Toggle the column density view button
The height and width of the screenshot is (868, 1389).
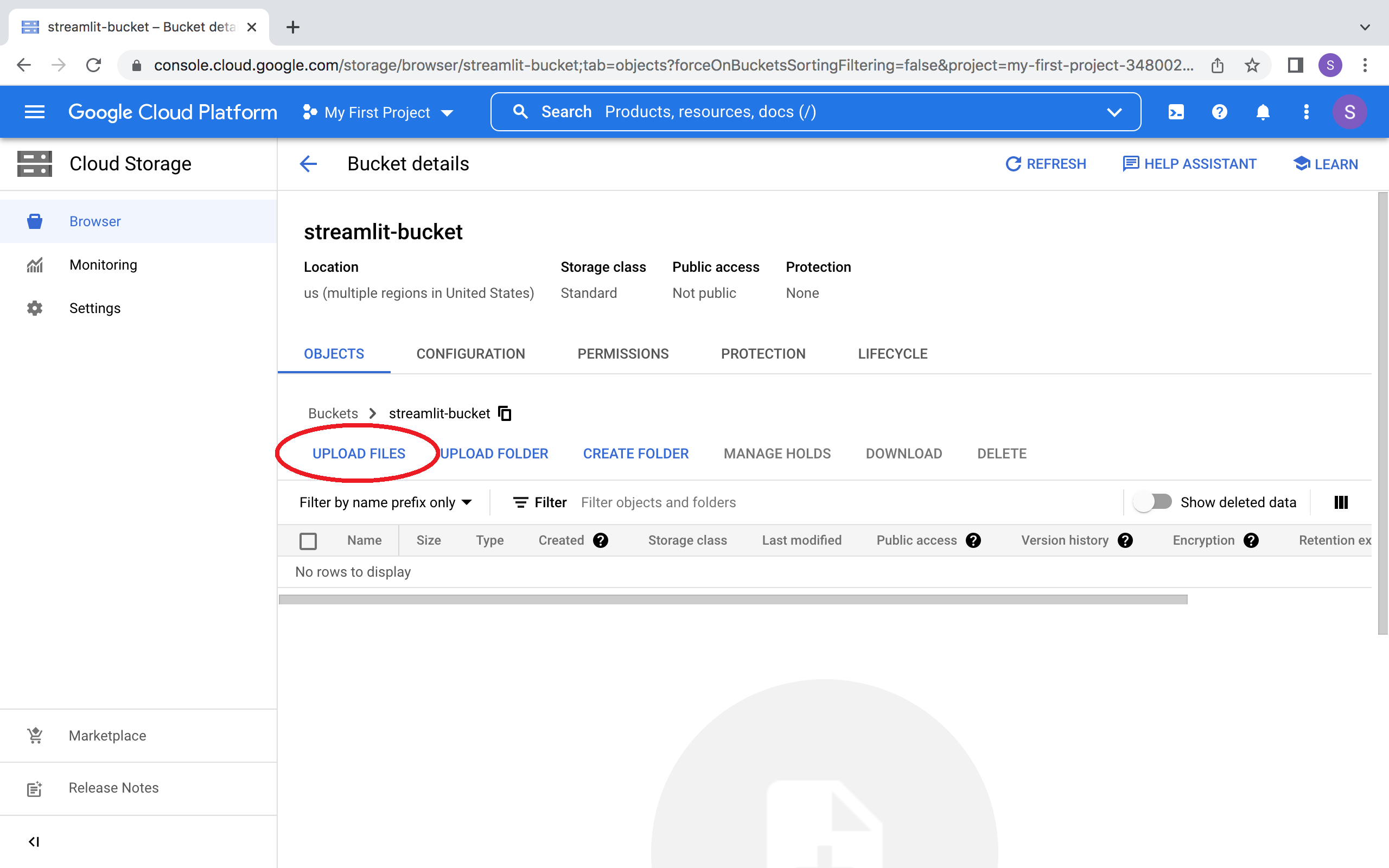tap(1341, 501)
